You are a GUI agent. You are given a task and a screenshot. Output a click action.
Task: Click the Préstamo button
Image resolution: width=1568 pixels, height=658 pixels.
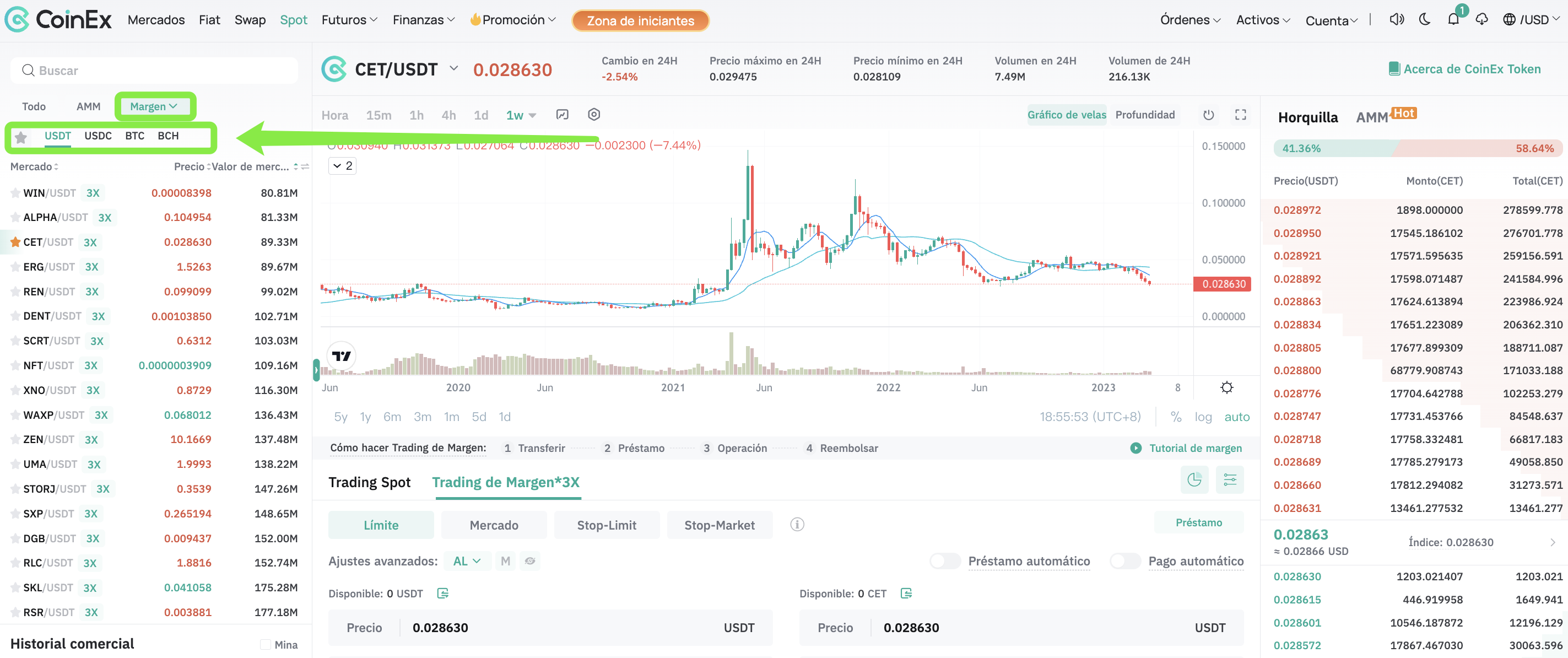pos(1198,522)
